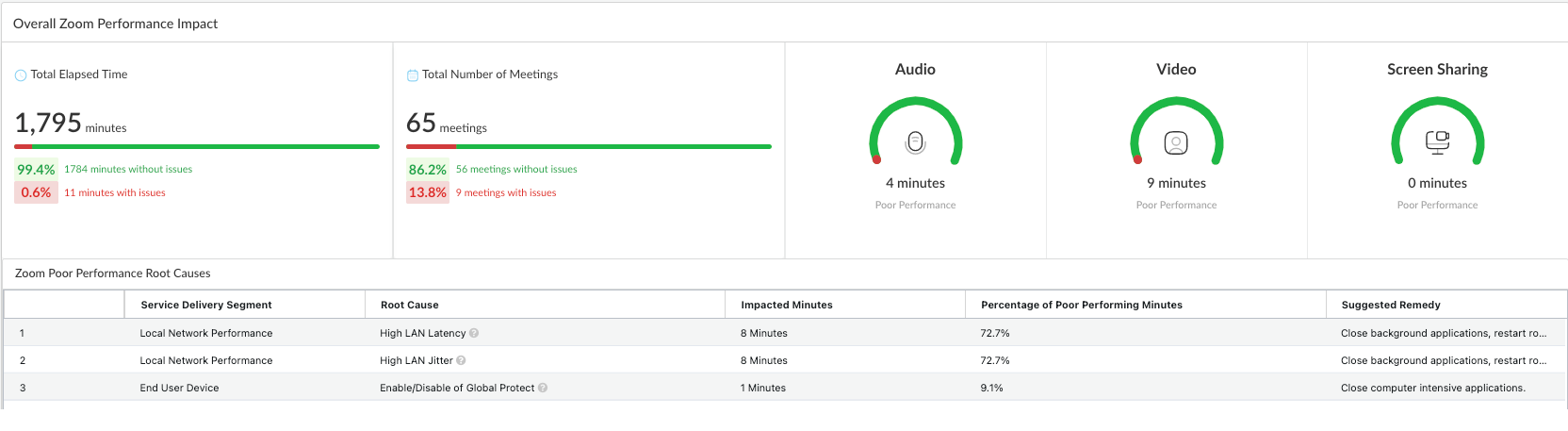Click Percentage of Poor Performing Minutes header
1568x431 pixels.
click(1081, 305)
